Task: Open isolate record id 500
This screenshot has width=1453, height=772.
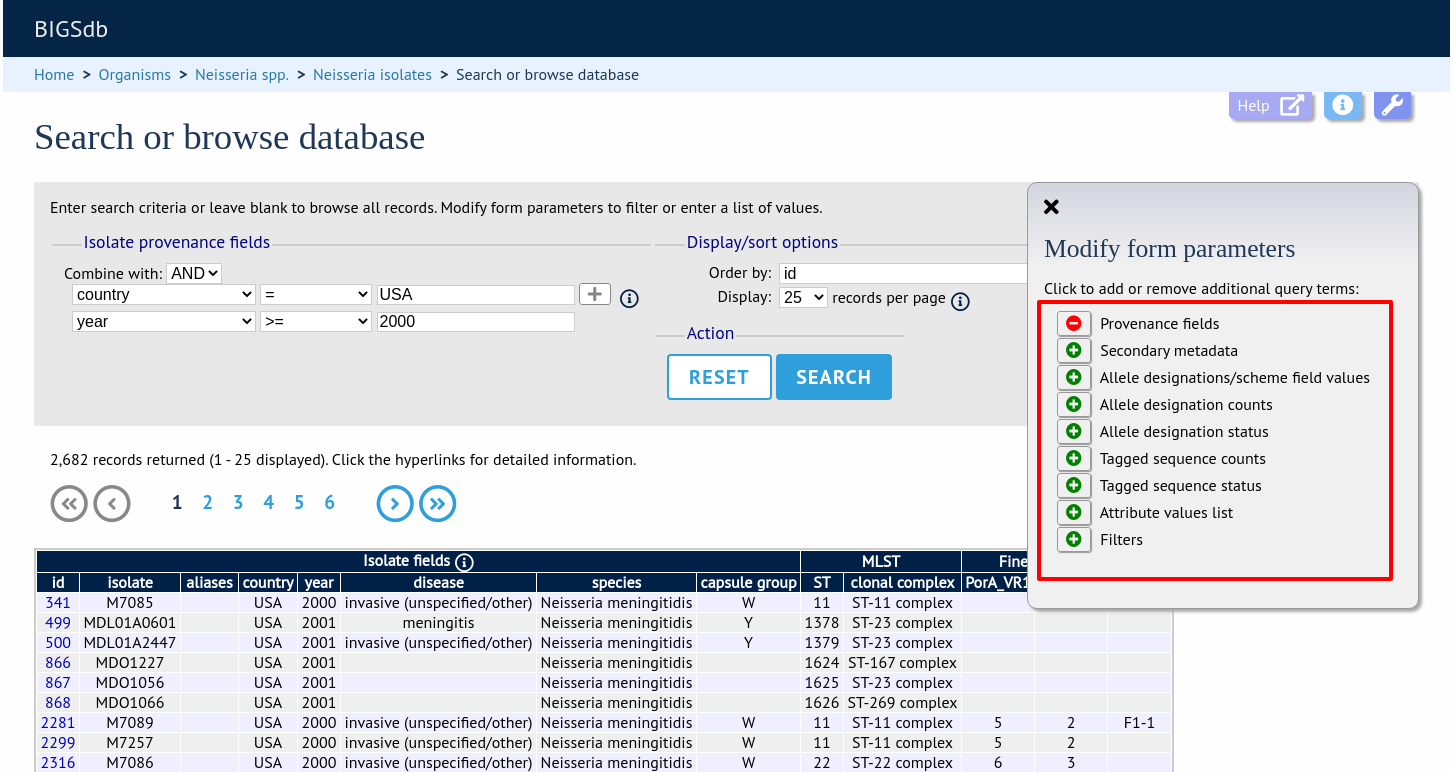Action: click(x=58, y=642)
